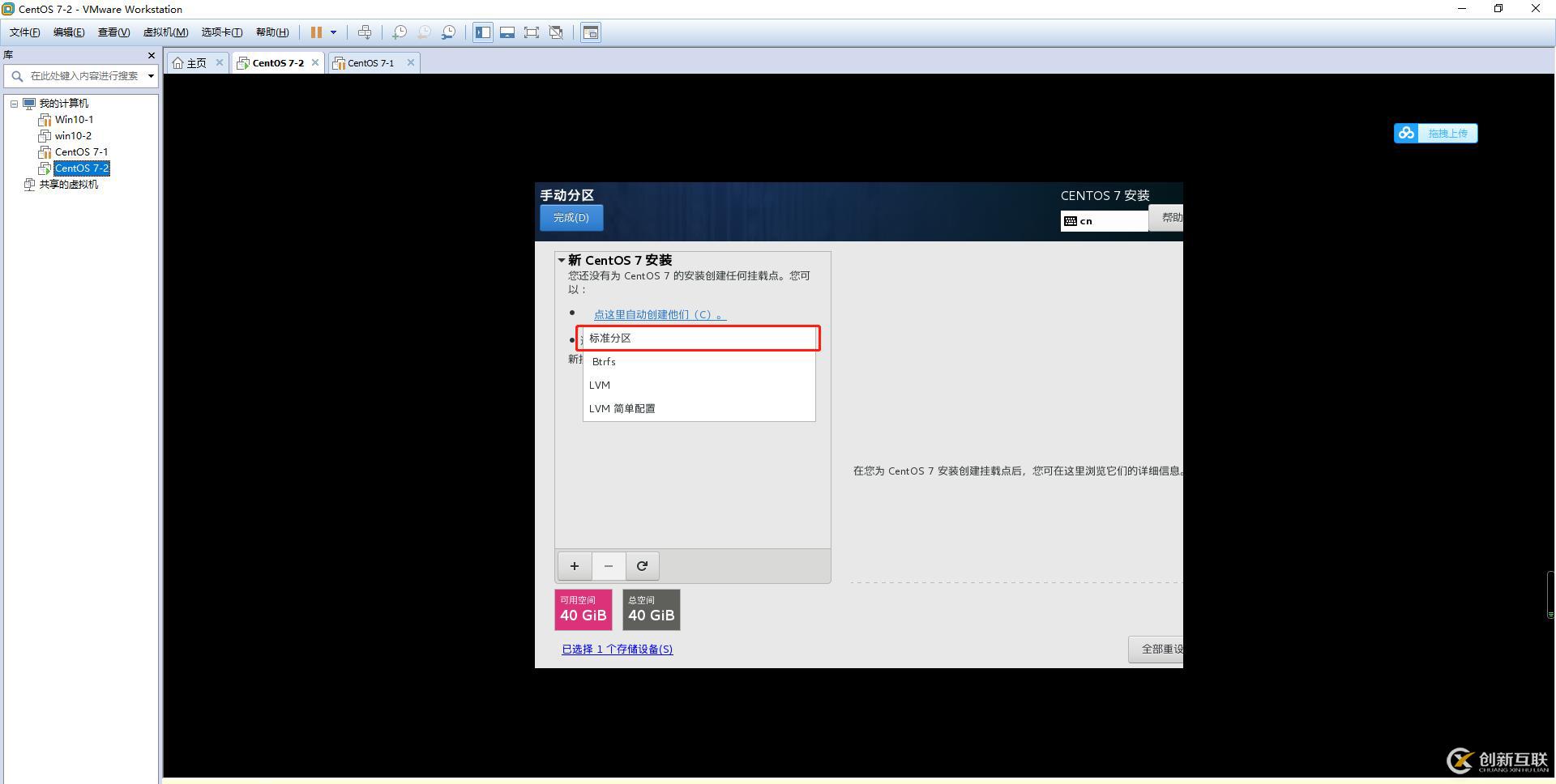This screenshot has height=784, width=1556.
Task: Click the magnifier icon in library search
Action: (17, 76)
